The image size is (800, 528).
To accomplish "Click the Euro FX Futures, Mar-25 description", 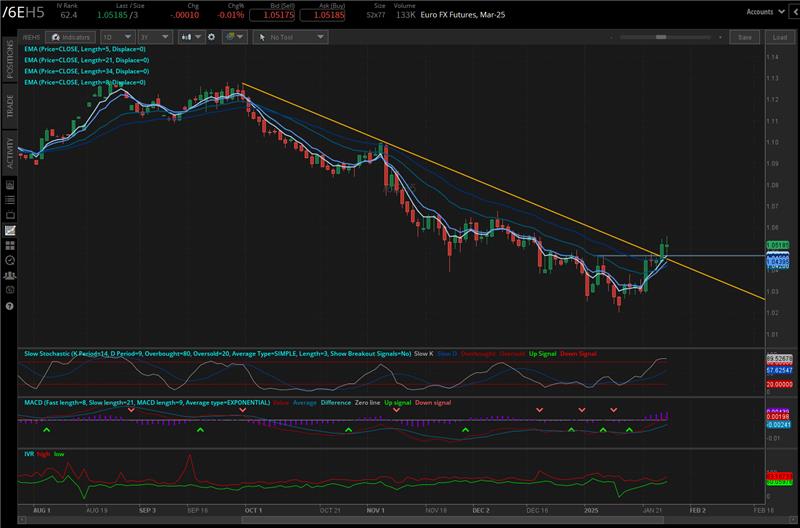I will [463, 15].
